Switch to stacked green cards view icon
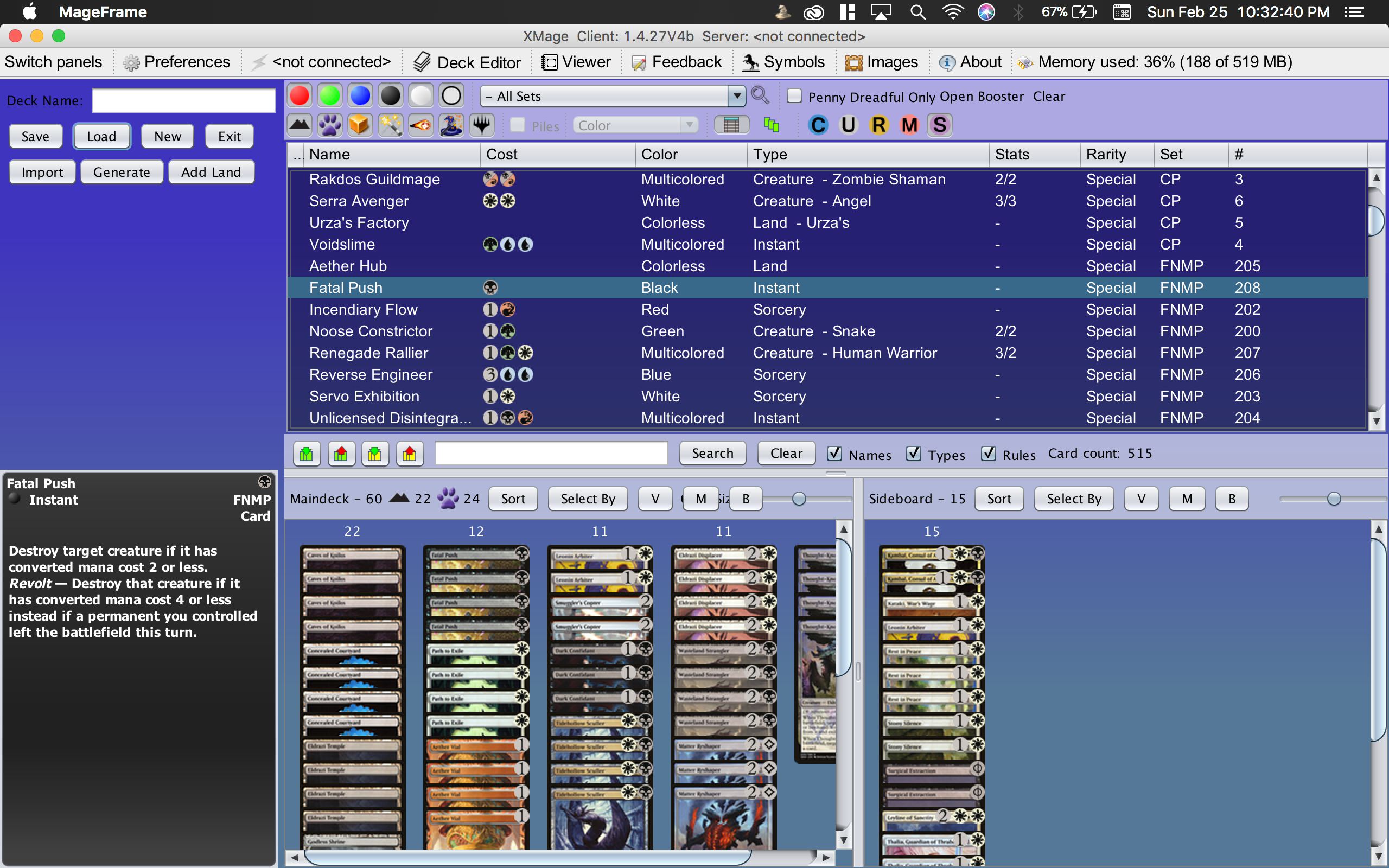This screenshot has height=868, width=1389. coord(772,125)
